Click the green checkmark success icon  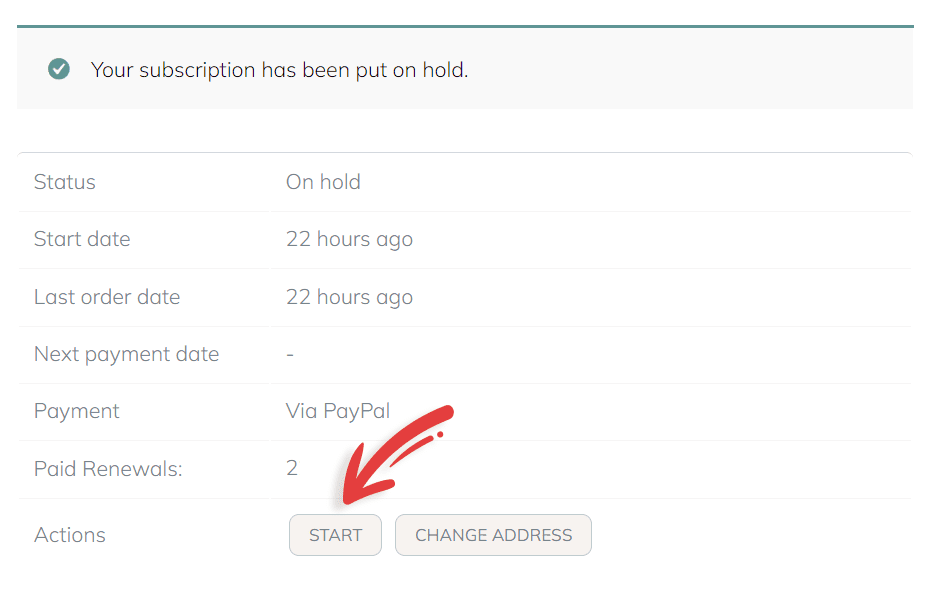tap(59, 69)
